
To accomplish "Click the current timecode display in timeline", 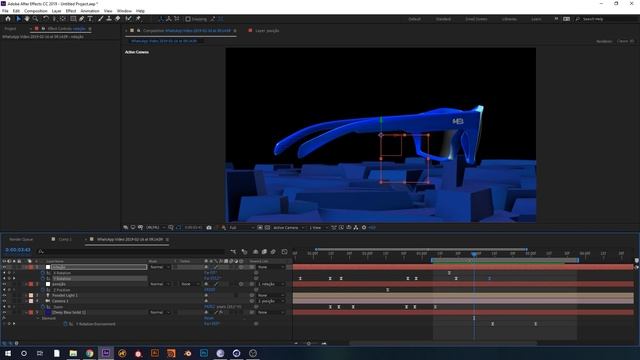I will [x=18, y=250].
